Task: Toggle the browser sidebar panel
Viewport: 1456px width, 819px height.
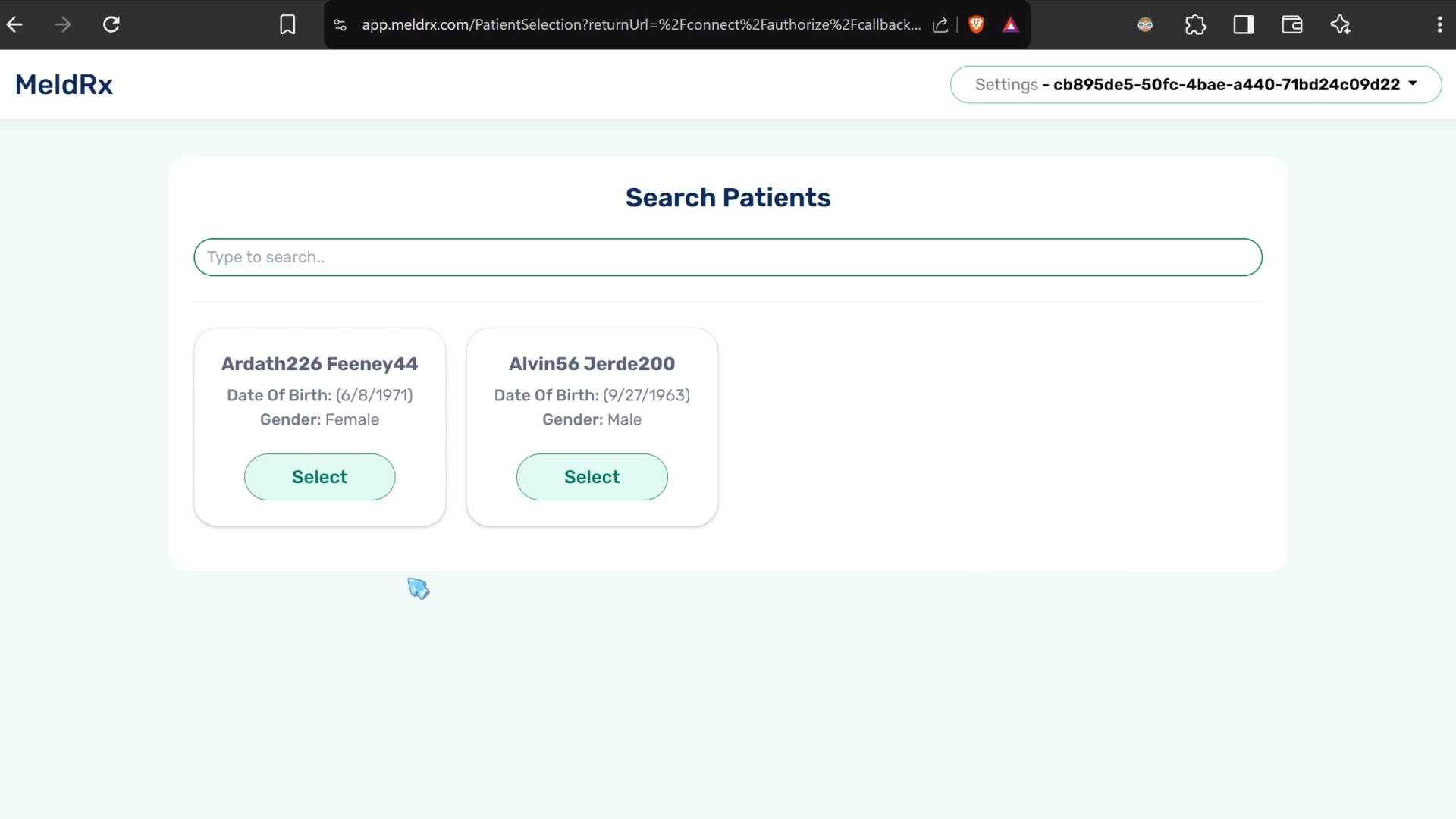Action: (1244, 25)
